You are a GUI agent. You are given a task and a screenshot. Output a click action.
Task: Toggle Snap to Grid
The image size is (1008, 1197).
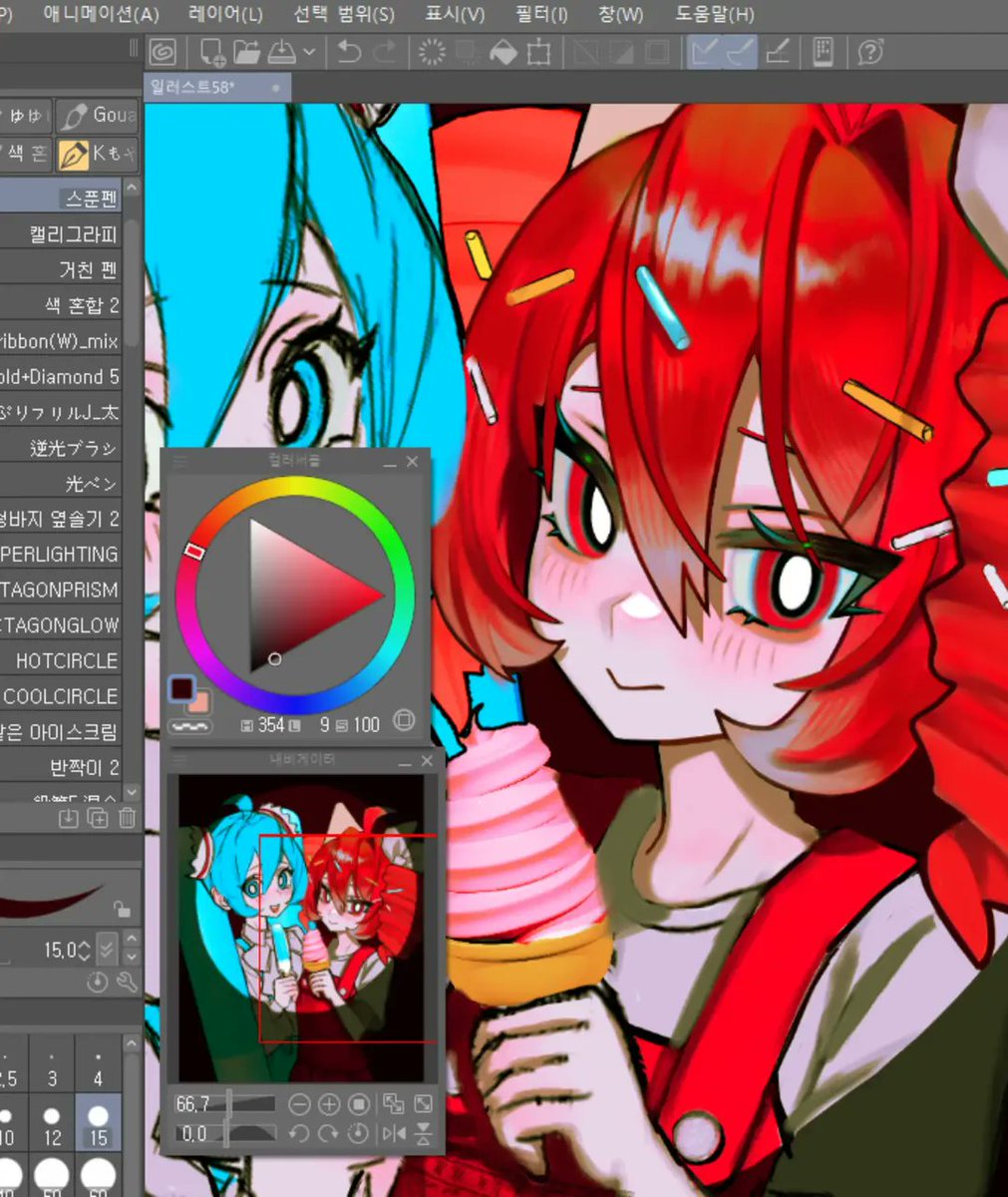pyautogui.click(x=779, y=52)
